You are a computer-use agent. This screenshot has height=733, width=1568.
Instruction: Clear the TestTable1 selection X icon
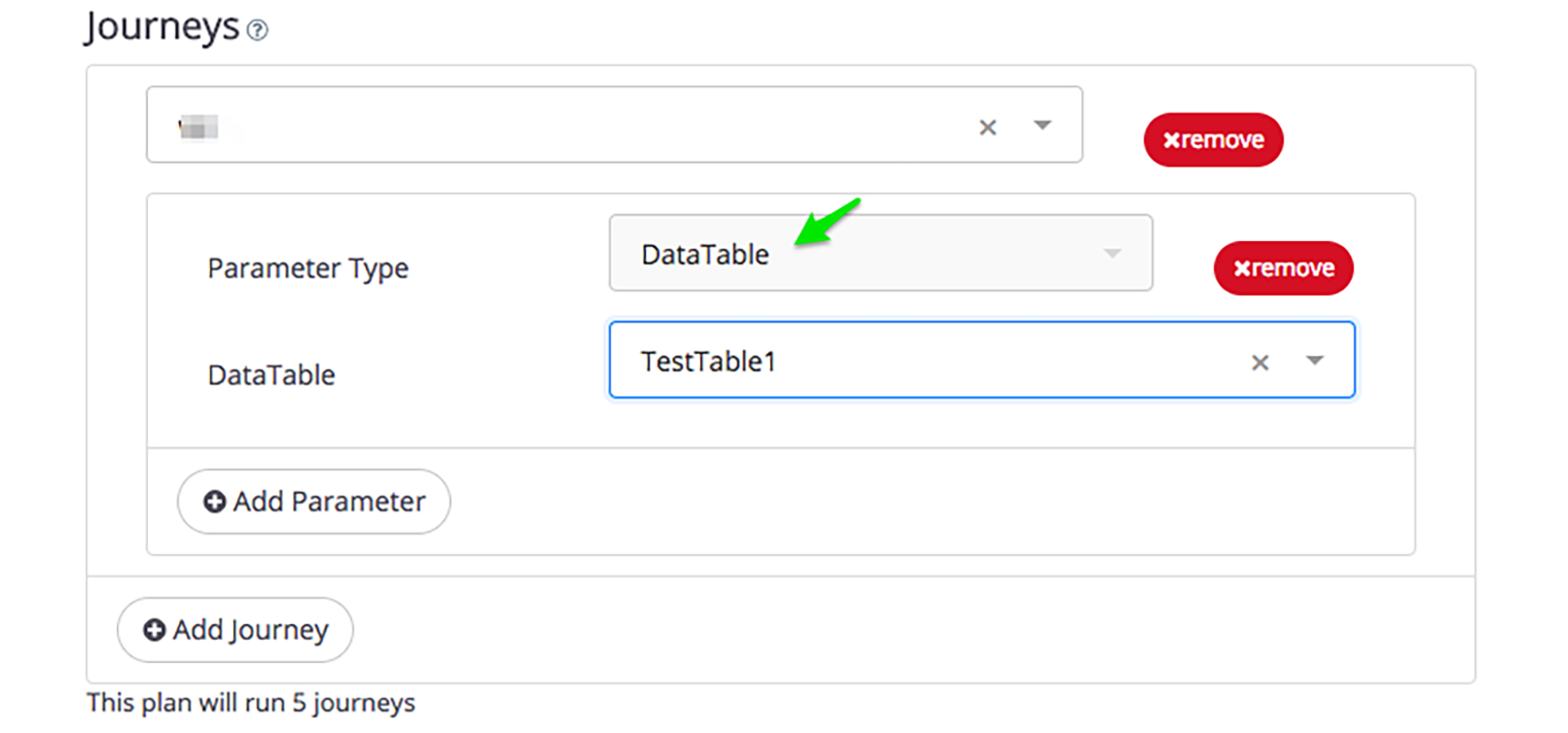[x=1261, y=363]
